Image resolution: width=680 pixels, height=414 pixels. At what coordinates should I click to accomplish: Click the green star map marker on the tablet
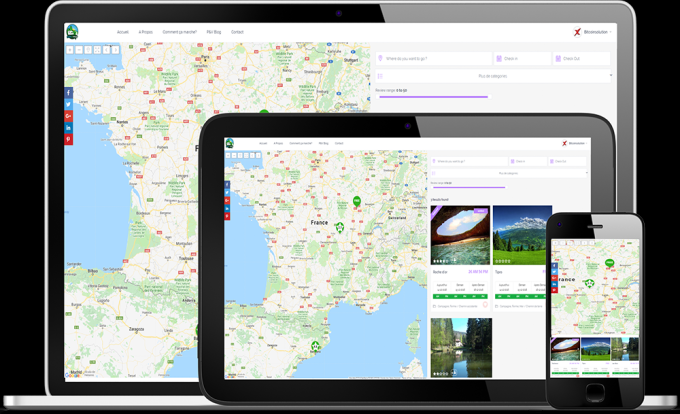[339, 227]
